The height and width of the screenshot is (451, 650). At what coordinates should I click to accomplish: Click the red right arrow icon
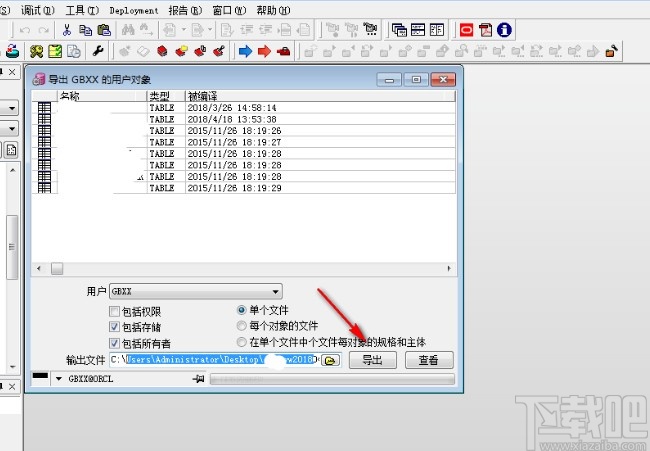click(264, 51)
